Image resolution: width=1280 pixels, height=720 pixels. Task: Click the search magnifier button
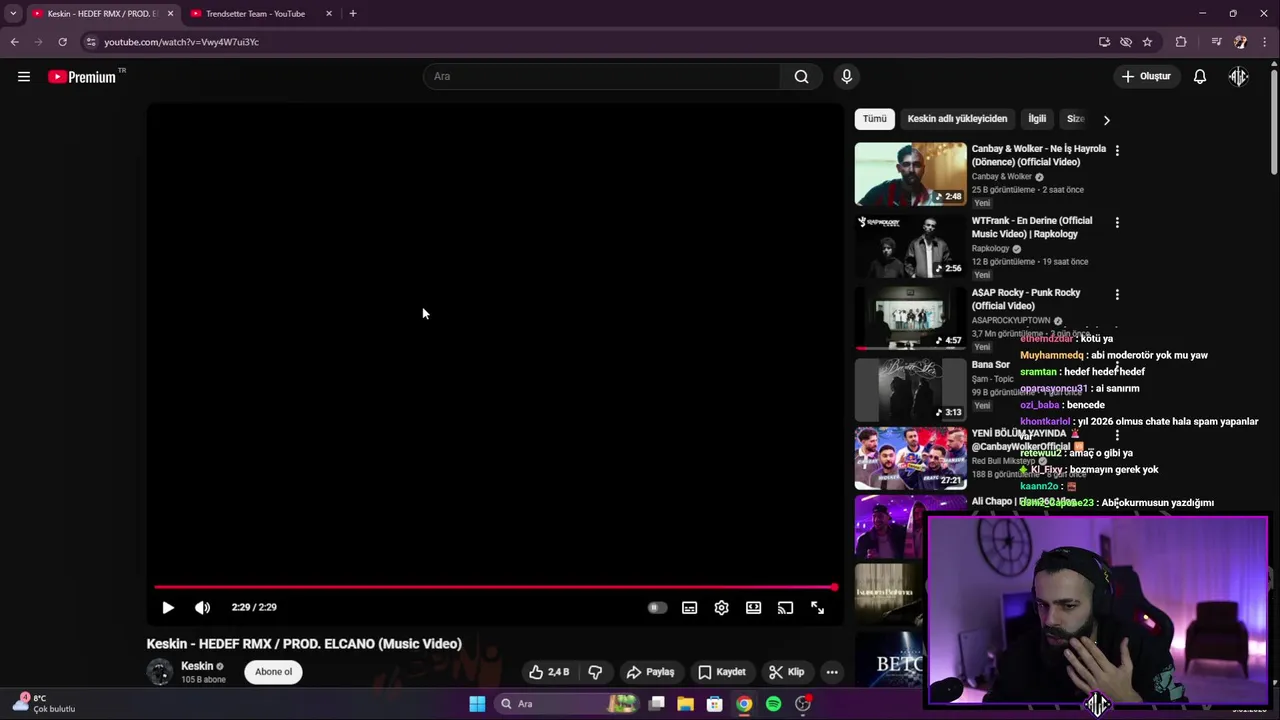coord(801,77)
